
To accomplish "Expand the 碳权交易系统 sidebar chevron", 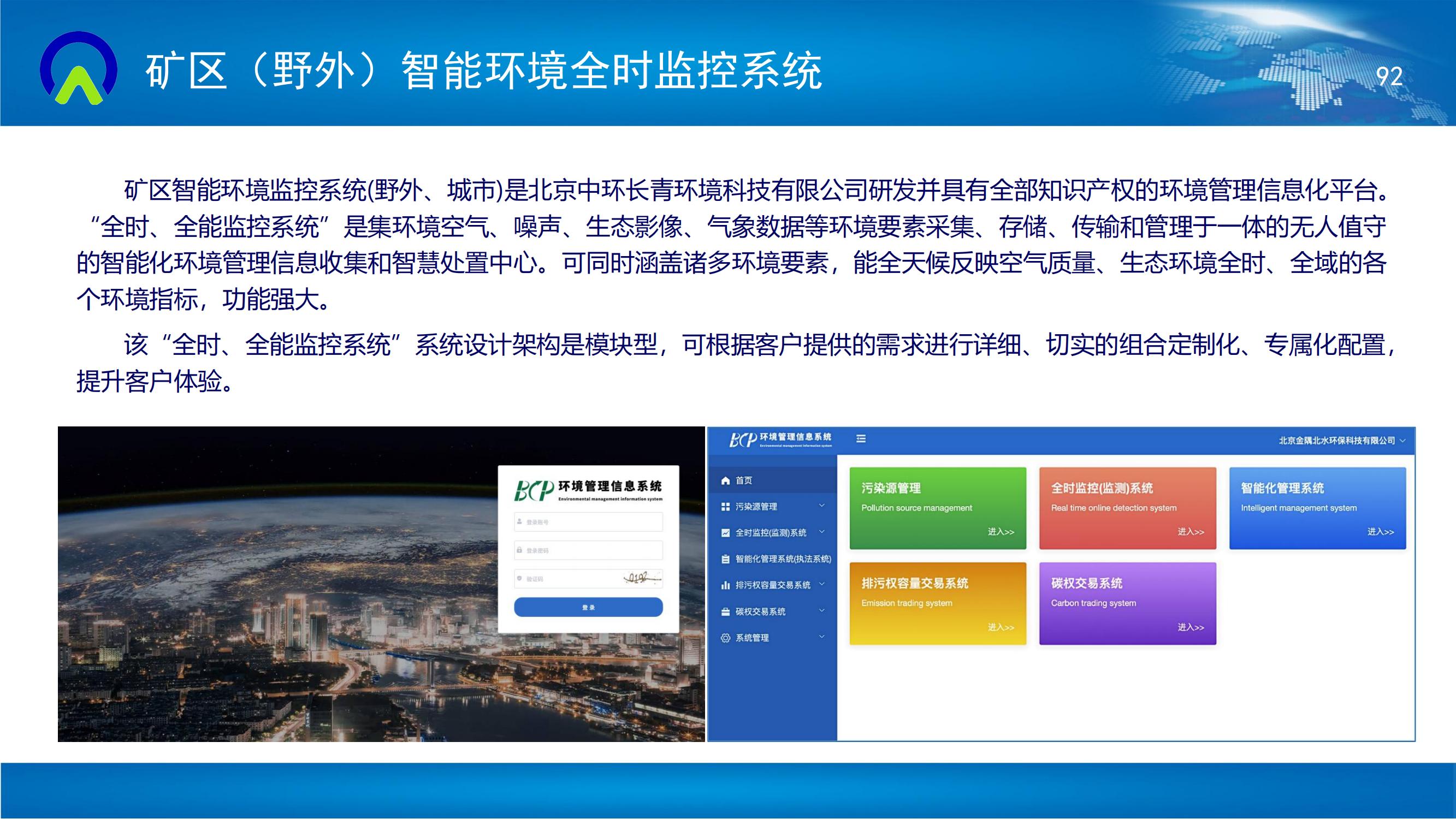I will 822,610.
